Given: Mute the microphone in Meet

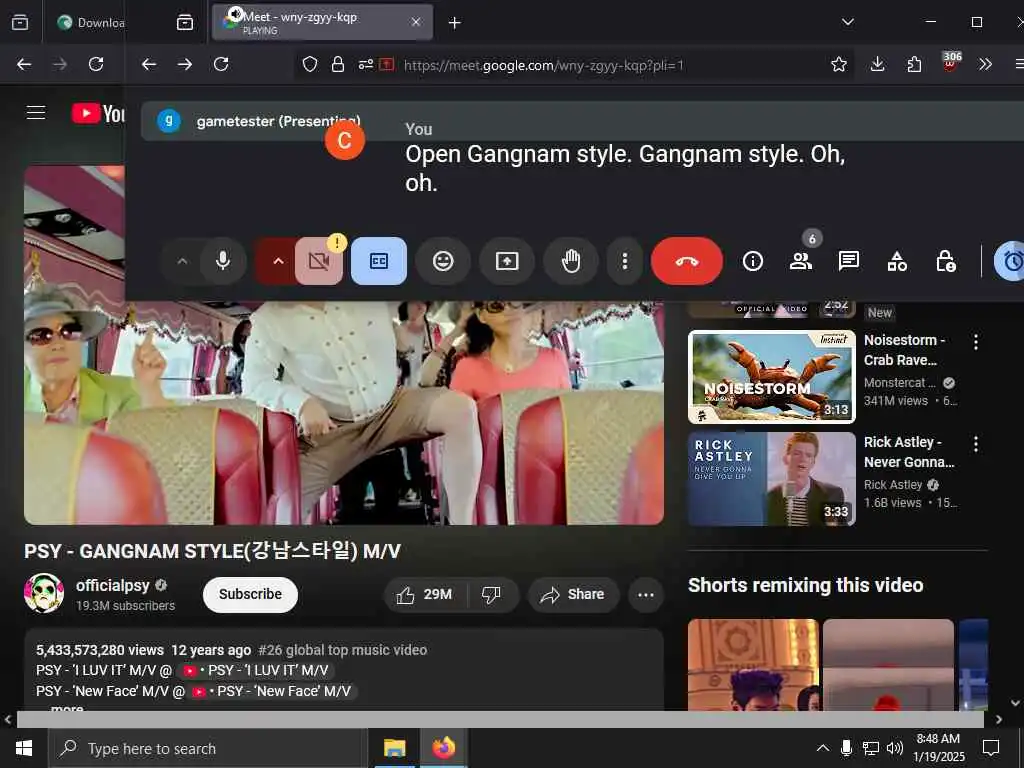Looking at the screenshot, I should pos(223,261).
